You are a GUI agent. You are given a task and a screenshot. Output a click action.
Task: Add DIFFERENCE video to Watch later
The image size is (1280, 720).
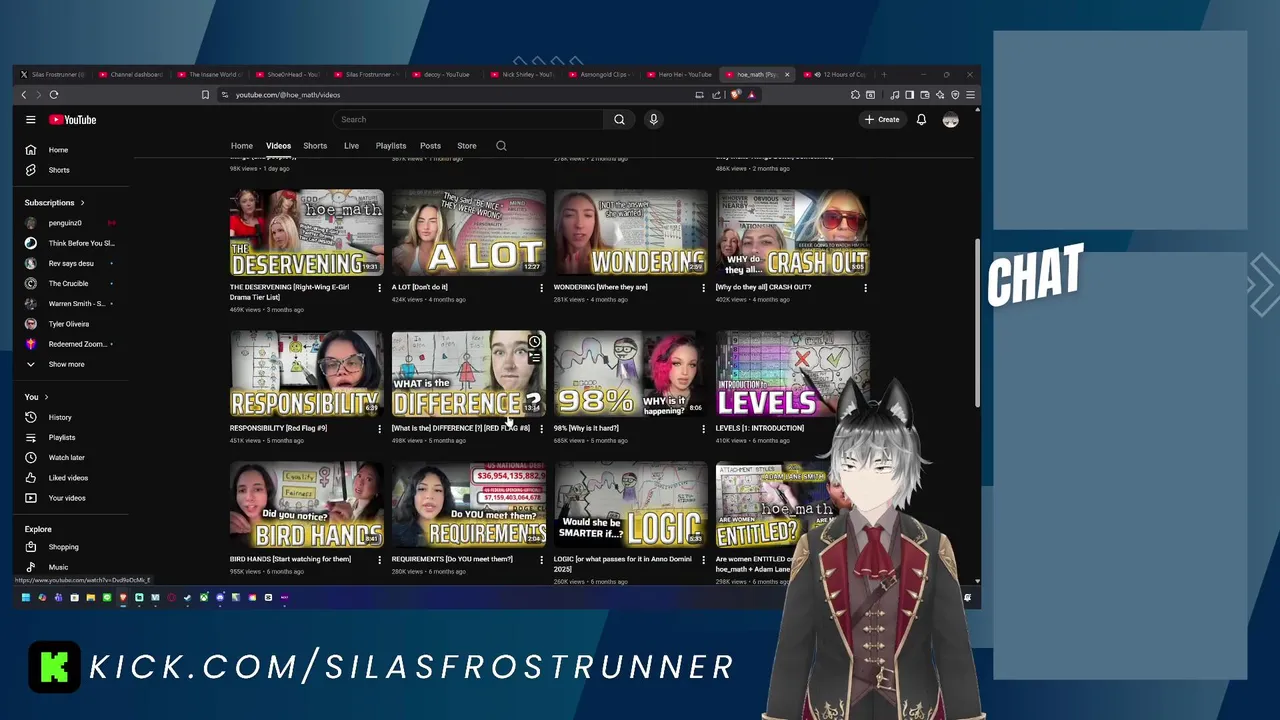[535, 342]
